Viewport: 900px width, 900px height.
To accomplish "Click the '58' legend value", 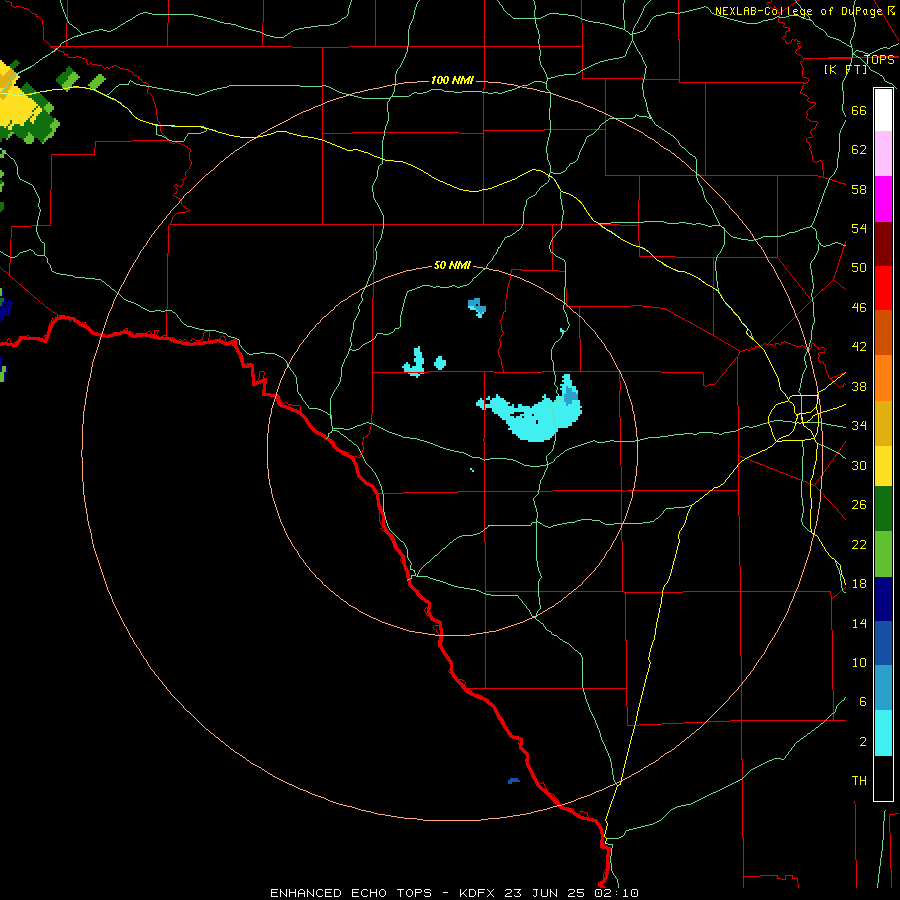I will pos(859,189).
